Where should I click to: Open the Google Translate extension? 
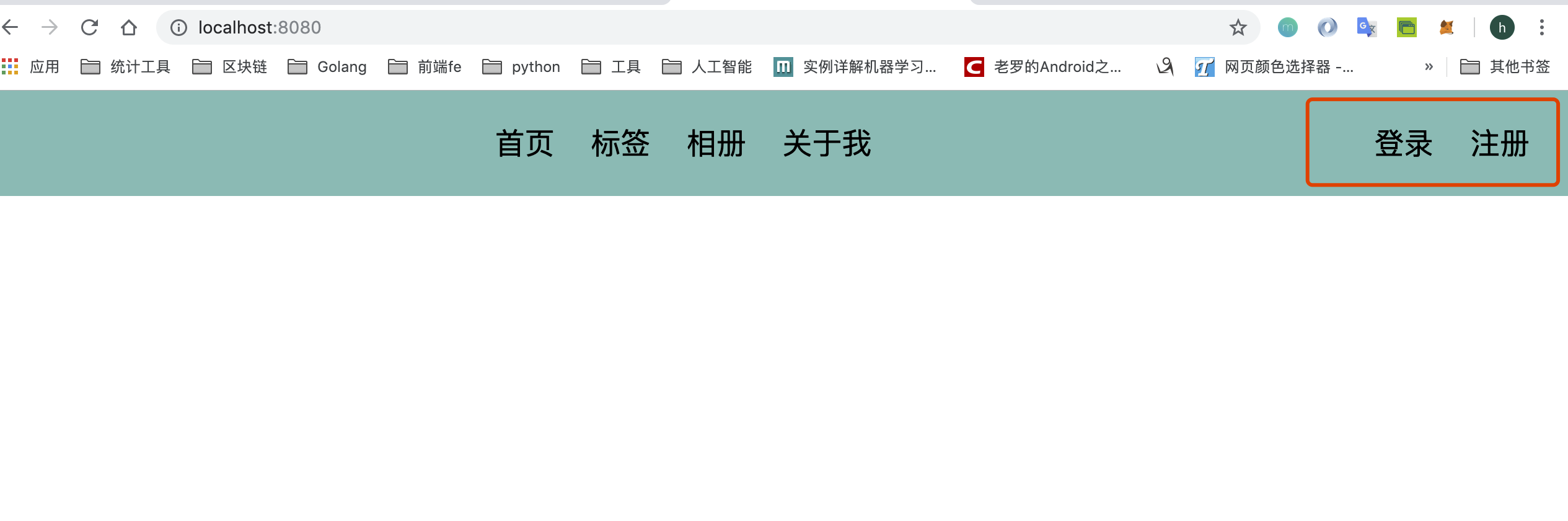pyautogui.click(x=1367, y=27)
